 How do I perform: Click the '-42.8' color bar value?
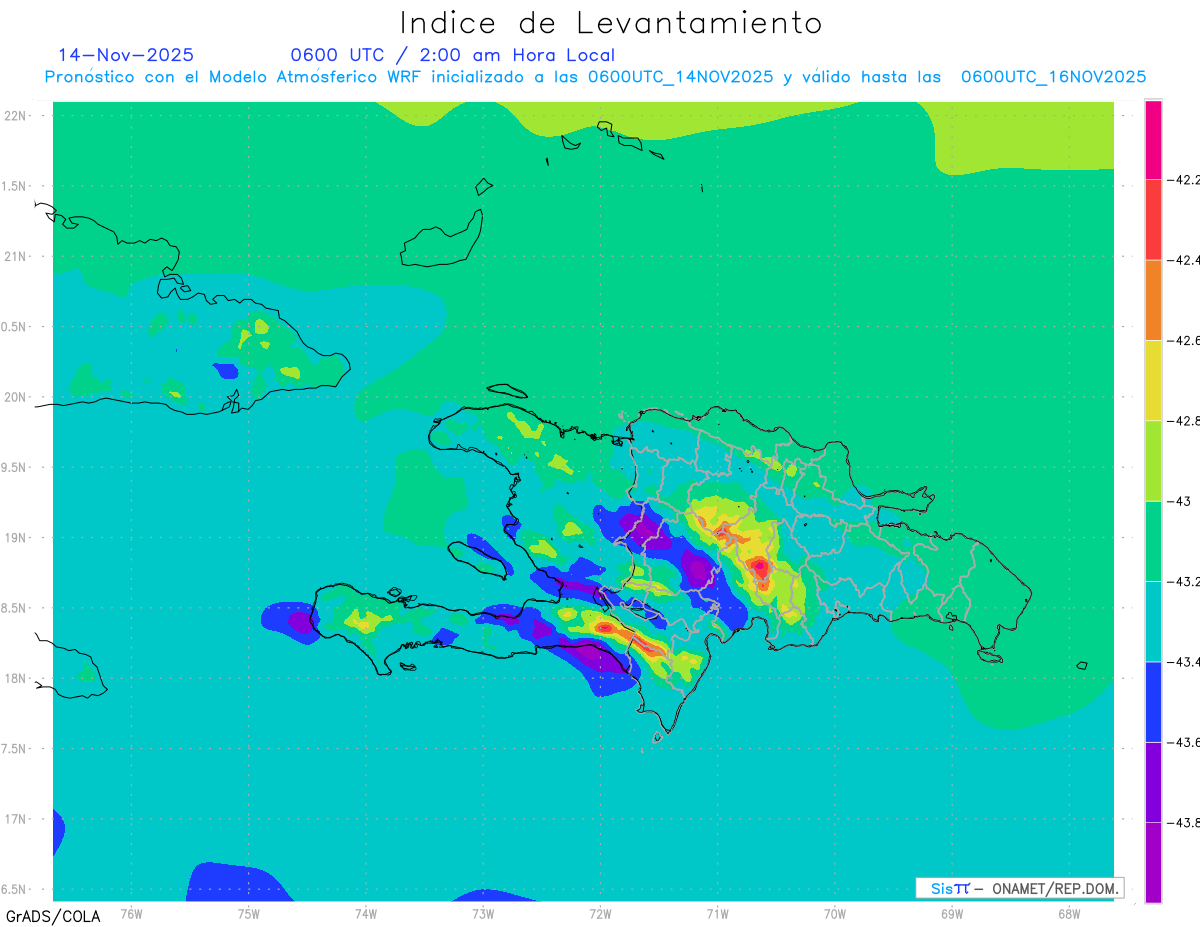(x=1182, y=421)
